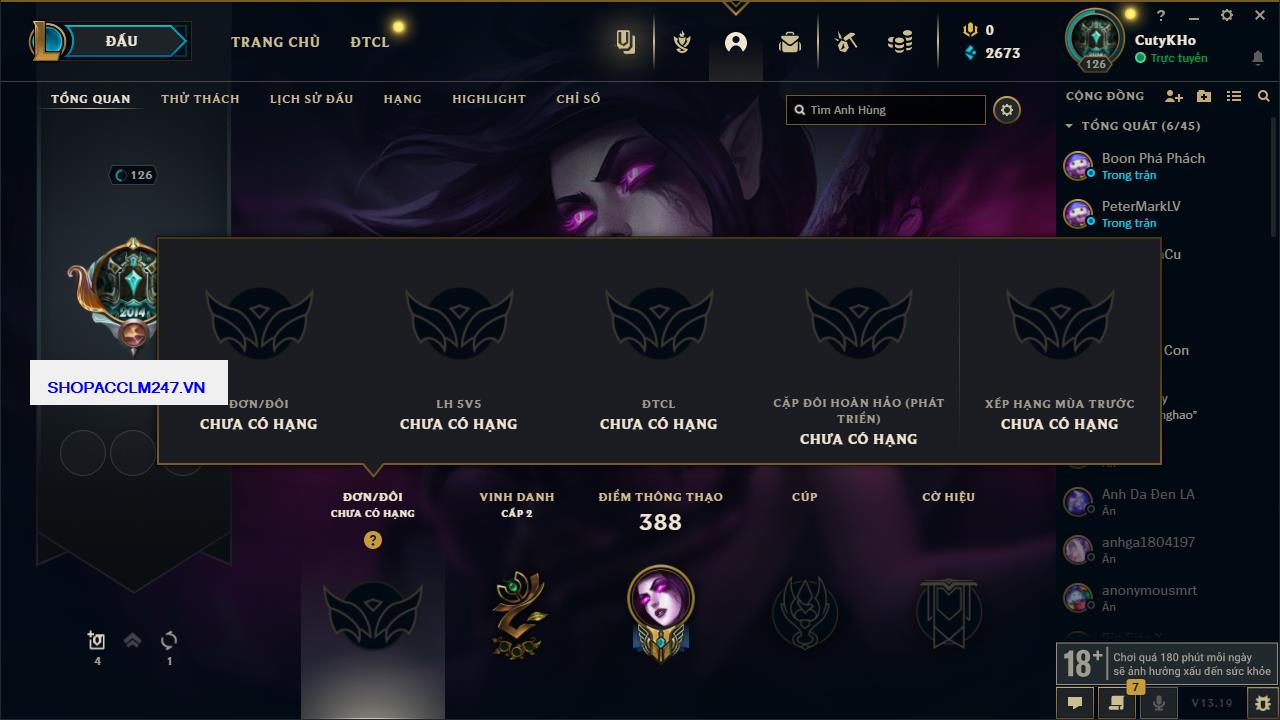The image size is (1280, 720).
Task: Click the friends list scrollbar
Action: click(1274, 177)
